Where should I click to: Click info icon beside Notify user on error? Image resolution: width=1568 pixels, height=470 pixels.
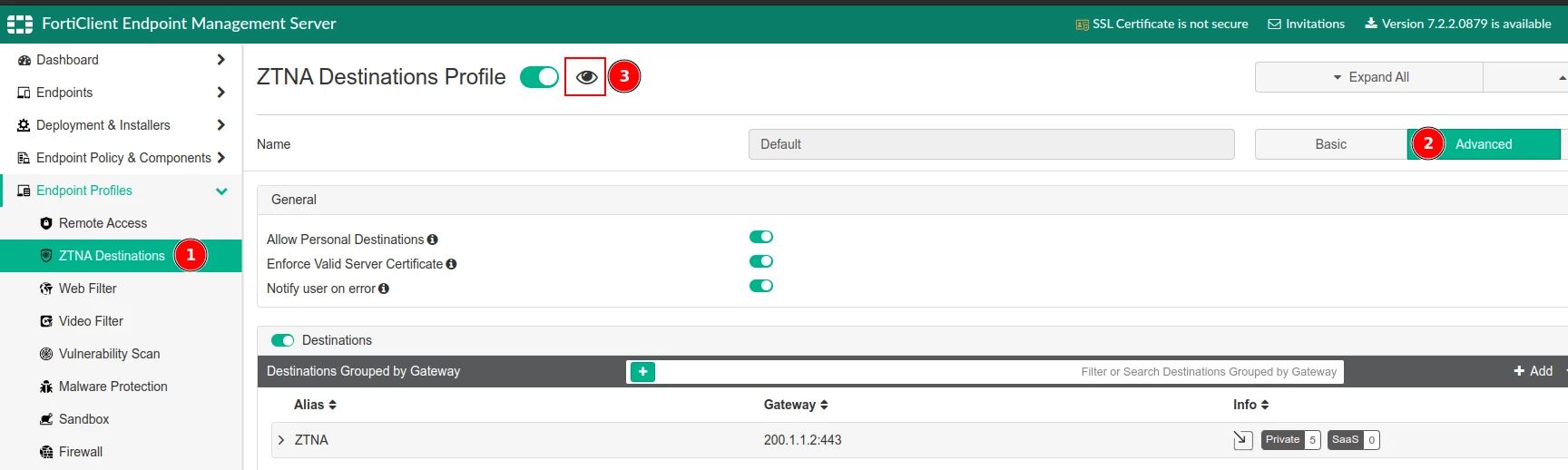pos(384,289)
